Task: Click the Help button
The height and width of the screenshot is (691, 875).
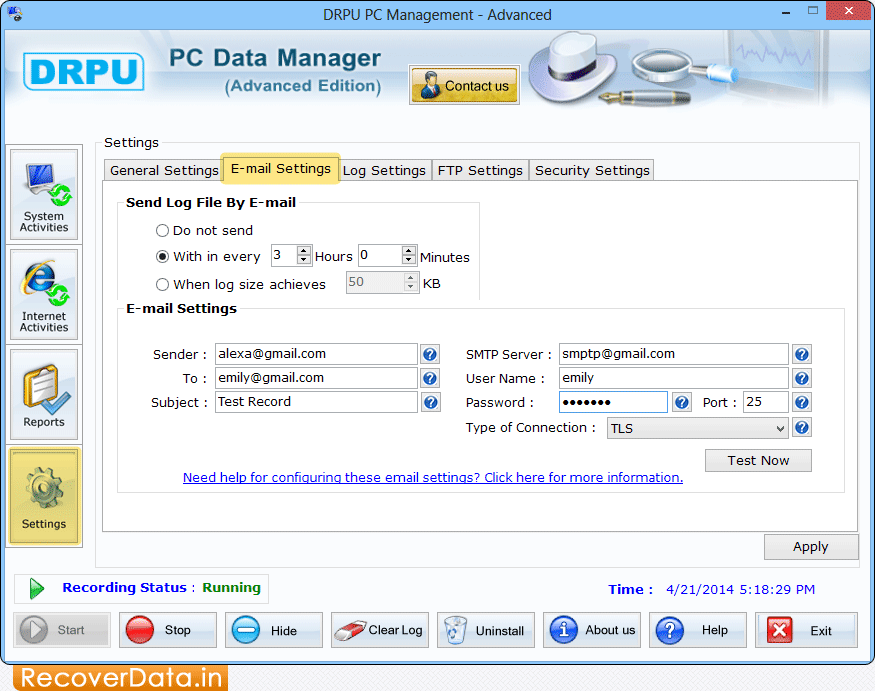Action: pyautogui.click(x=698, y=630)
